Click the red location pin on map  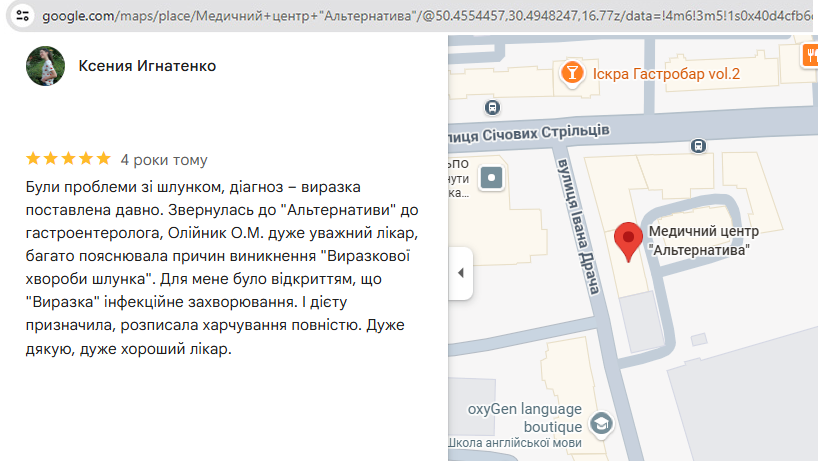pyautogui.click(x=628, y=242)
